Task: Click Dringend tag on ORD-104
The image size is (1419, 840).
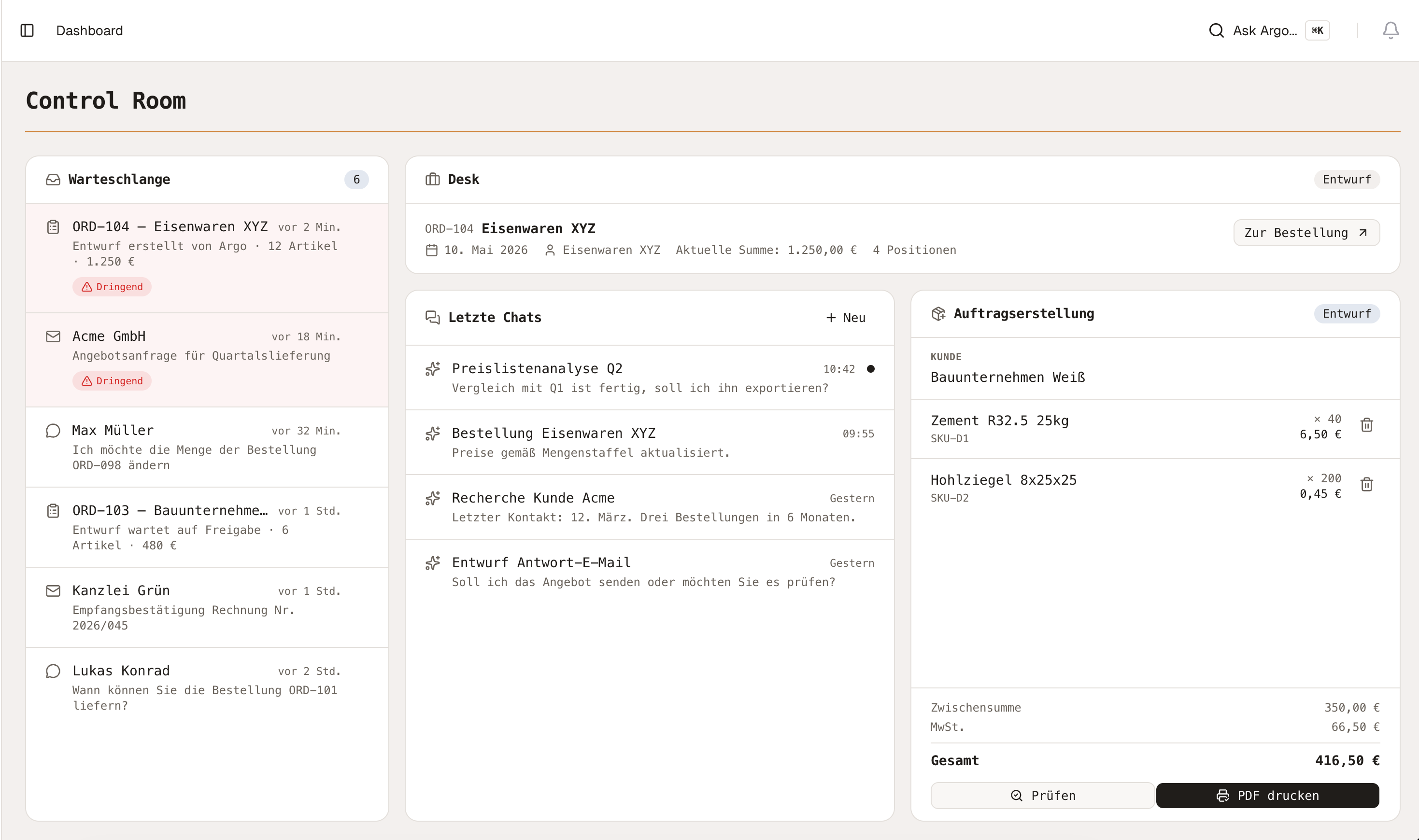Action: [112, 287]
